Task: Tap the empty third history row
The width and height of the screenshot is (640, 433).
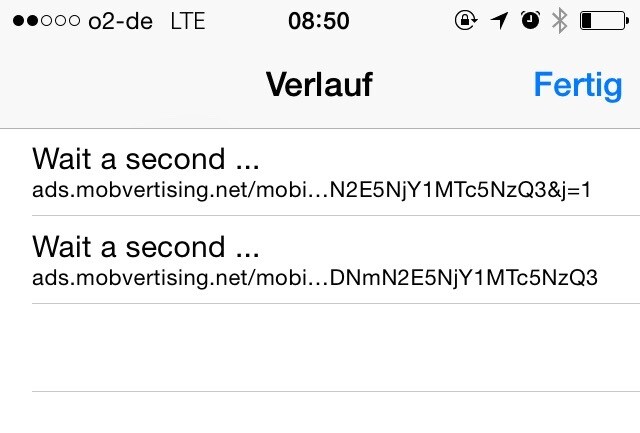Action: tap(320, 348)
